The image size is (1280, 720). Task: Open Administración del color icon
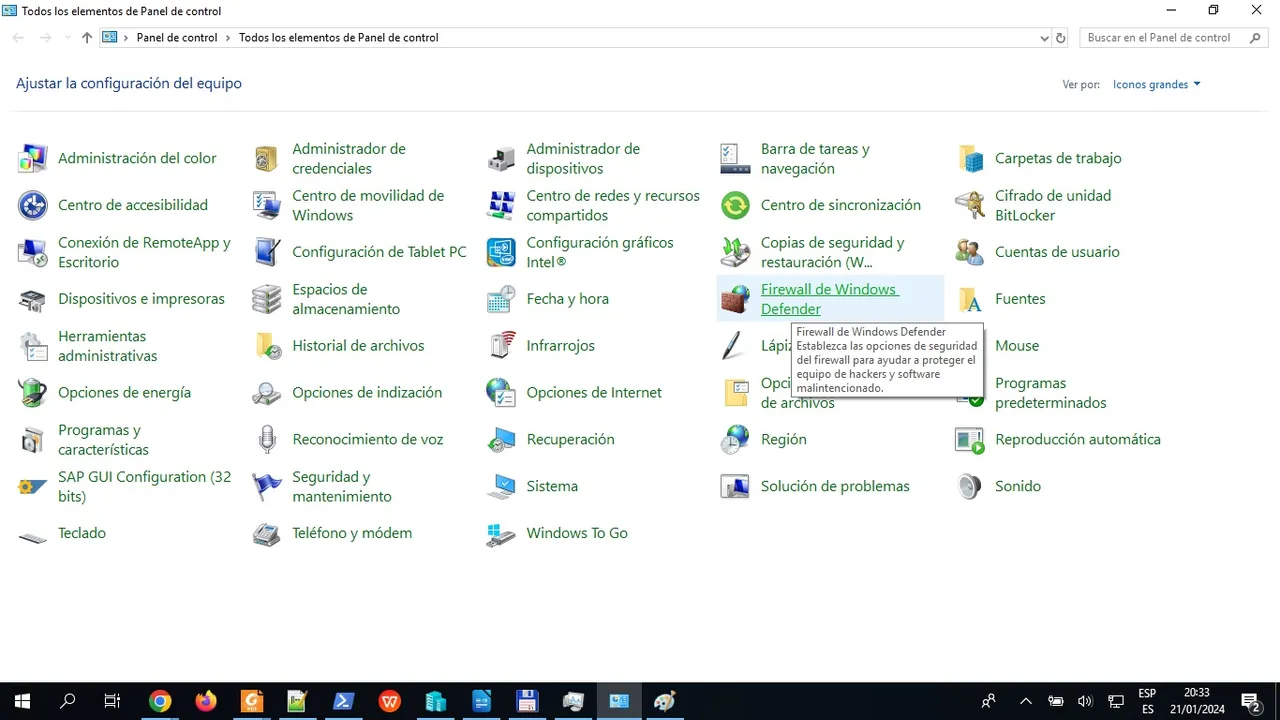coord(33,158)
